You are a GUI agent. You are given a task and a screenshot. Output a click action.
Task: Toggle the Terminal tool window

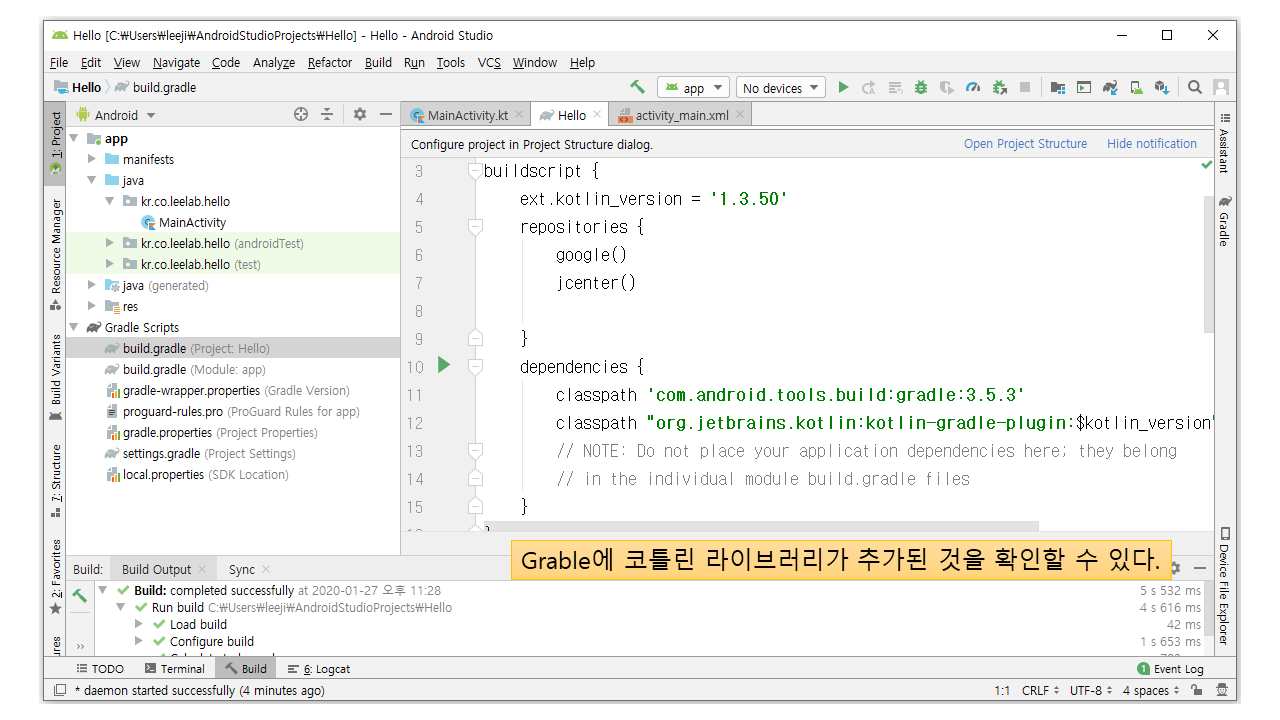[174, 669]
